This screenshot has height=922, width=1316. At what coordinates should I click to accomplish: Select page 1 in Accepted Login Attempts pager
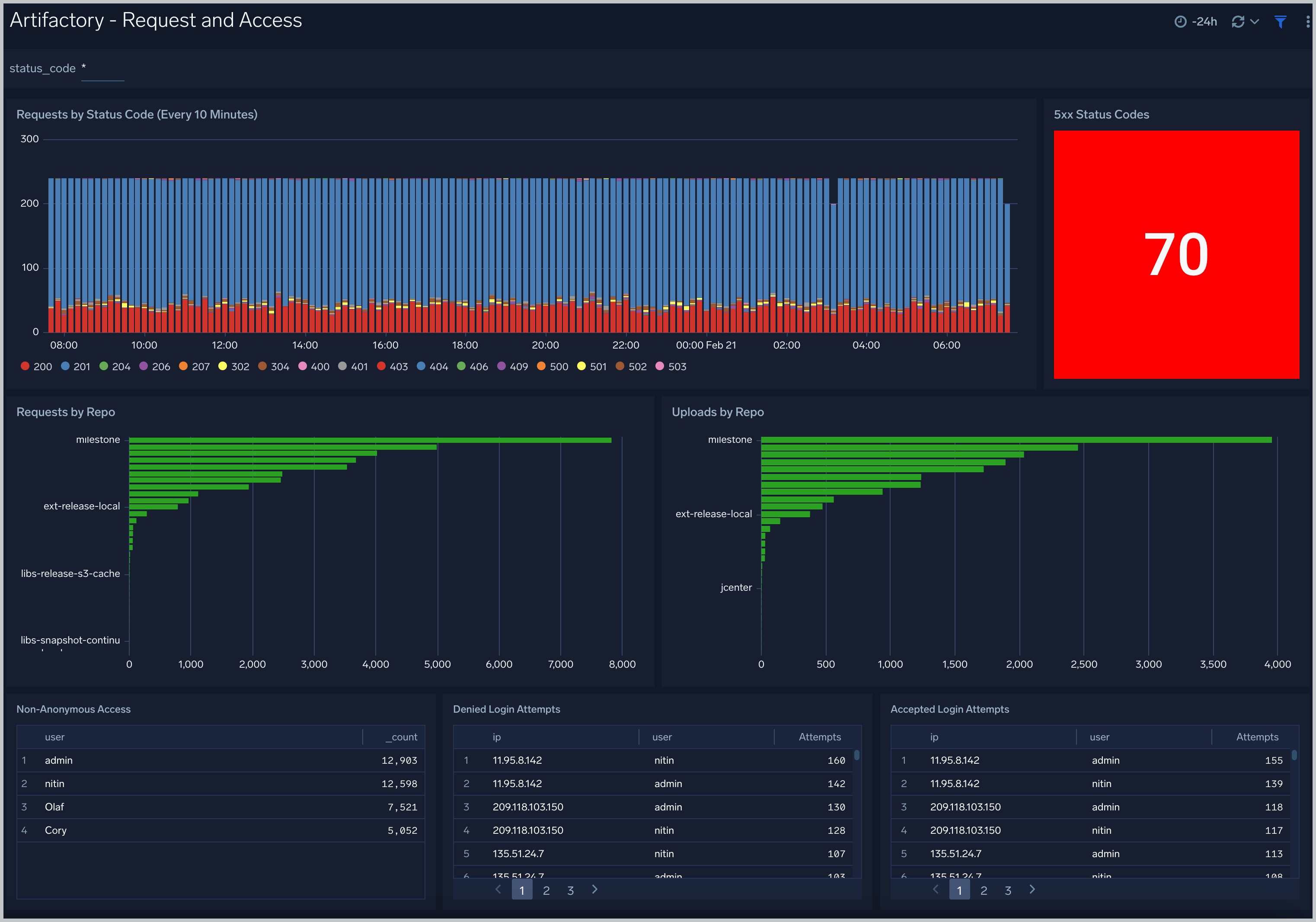coord(959,890)
